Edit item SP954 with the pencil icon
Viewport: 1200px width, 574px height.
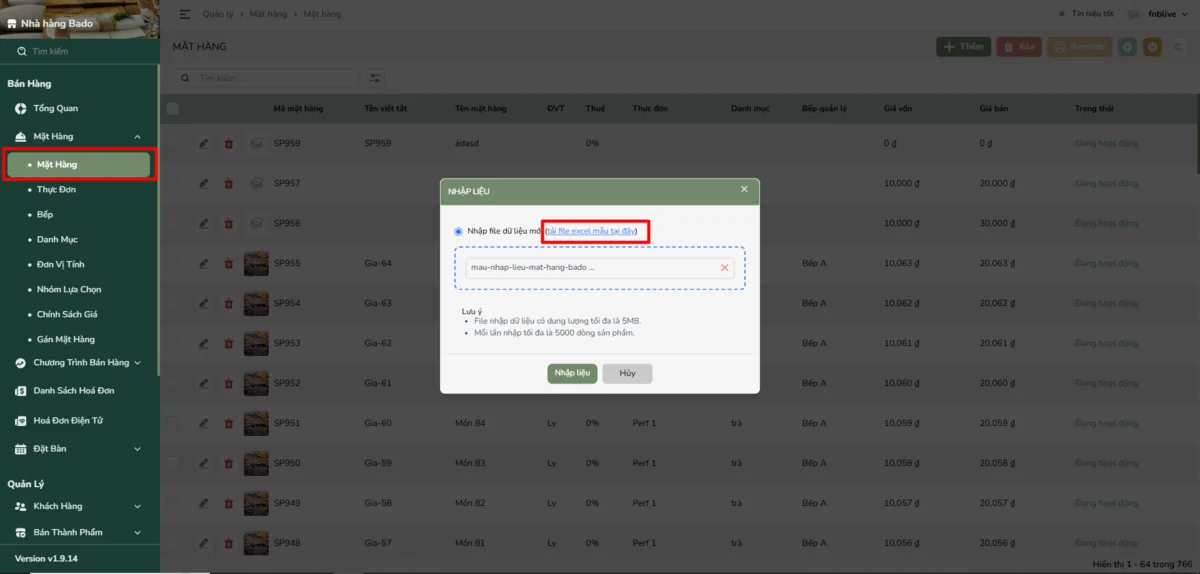pos(204,304)
